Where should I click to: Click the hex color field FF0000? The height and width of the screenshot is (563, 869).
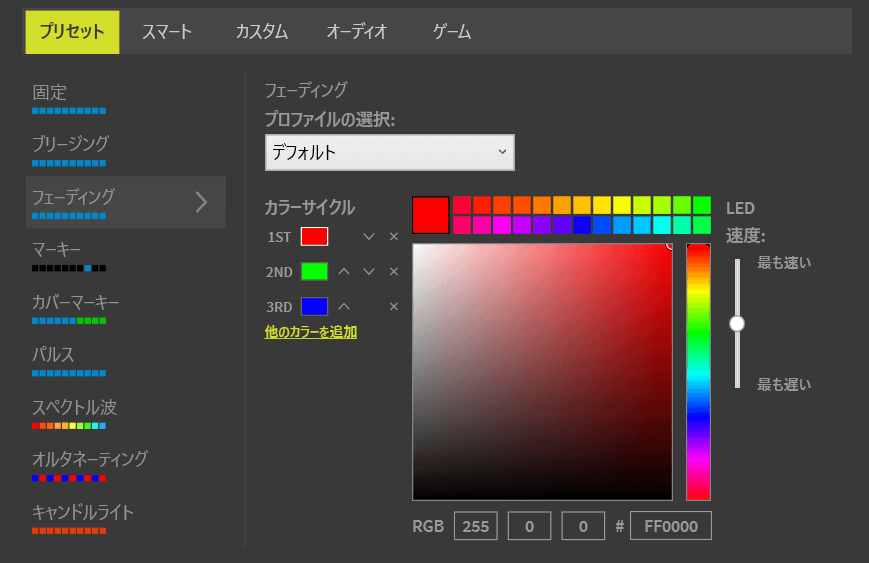(x=671, y=526)
